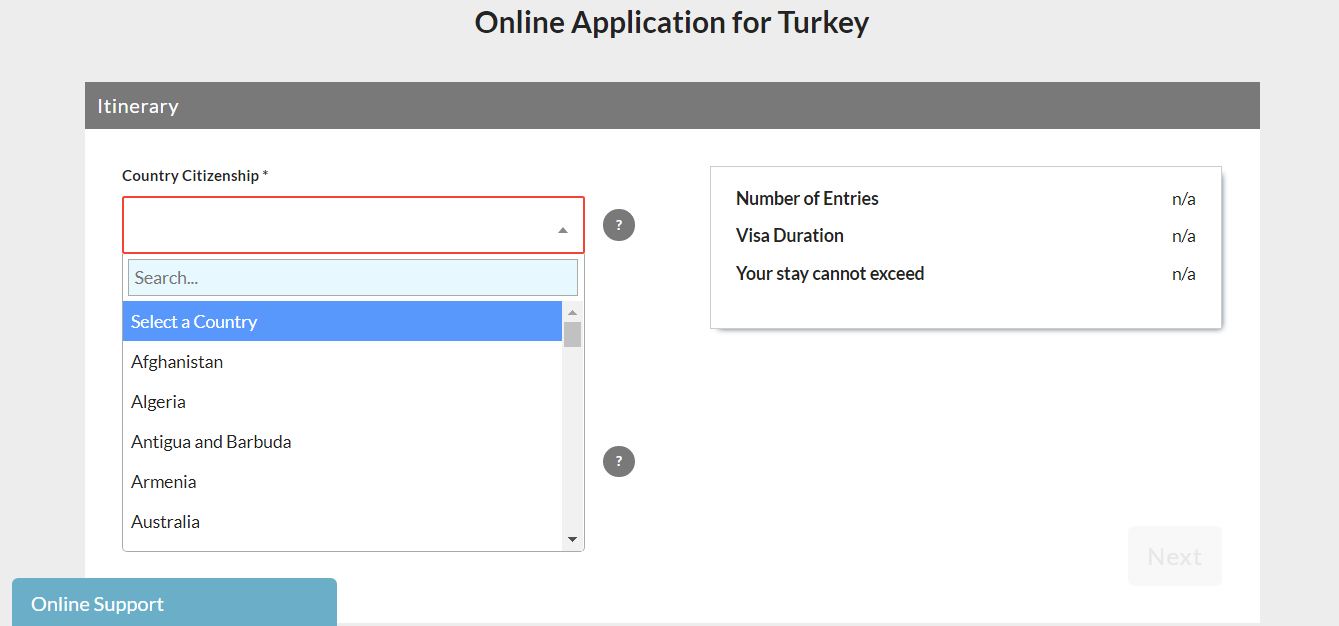1339x626 pixels.
Task: Click the country list scrollbar thumb
Action: [572, 334]
